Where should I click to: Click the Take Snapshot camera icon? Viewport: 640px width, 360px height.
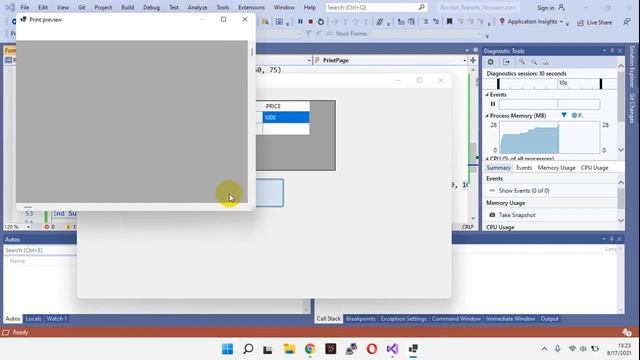click(x=492, y=215)
